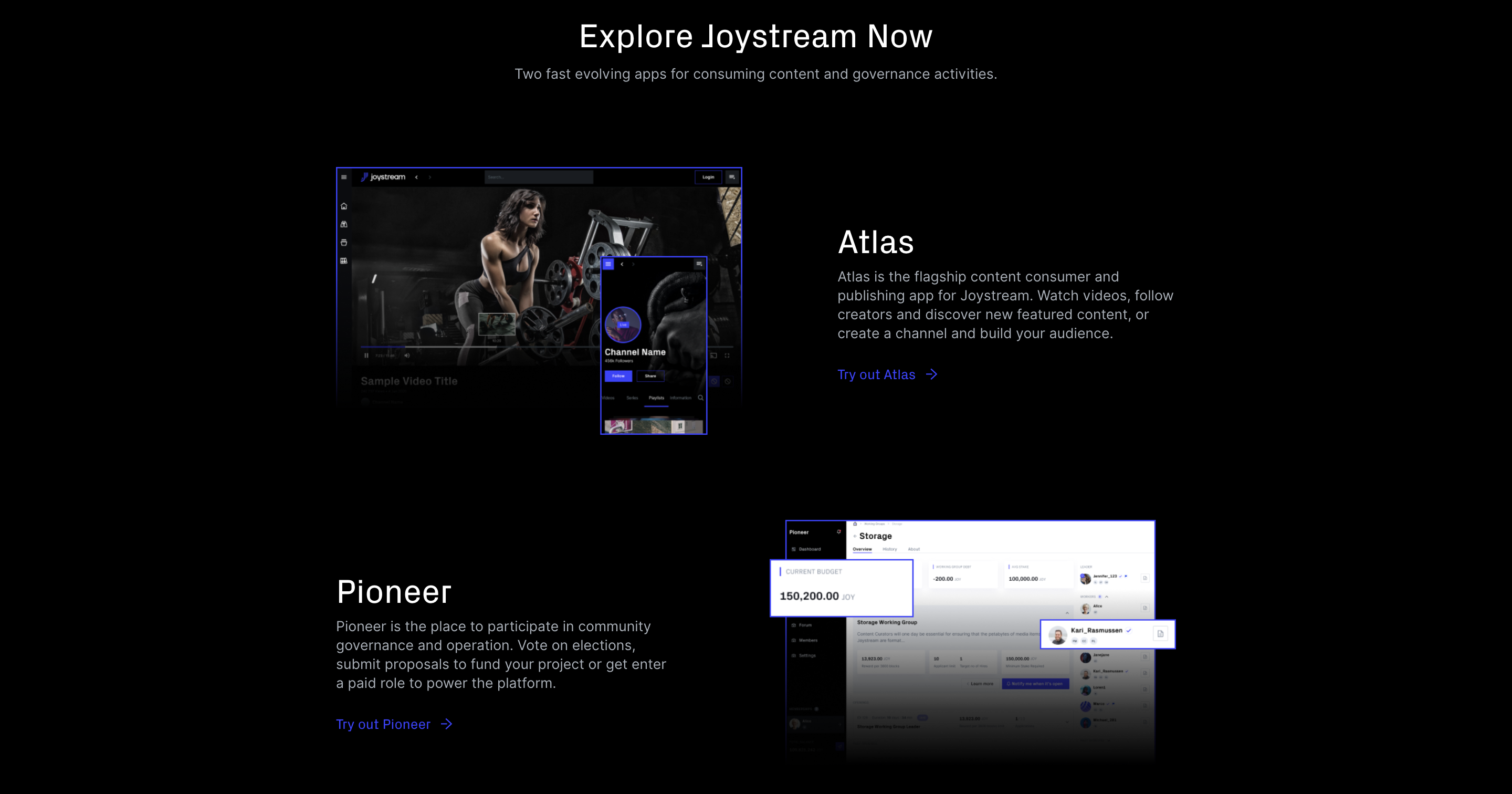Seek on the video progress bar
The width and height of the screenshot is (1512, 794).
480,347
